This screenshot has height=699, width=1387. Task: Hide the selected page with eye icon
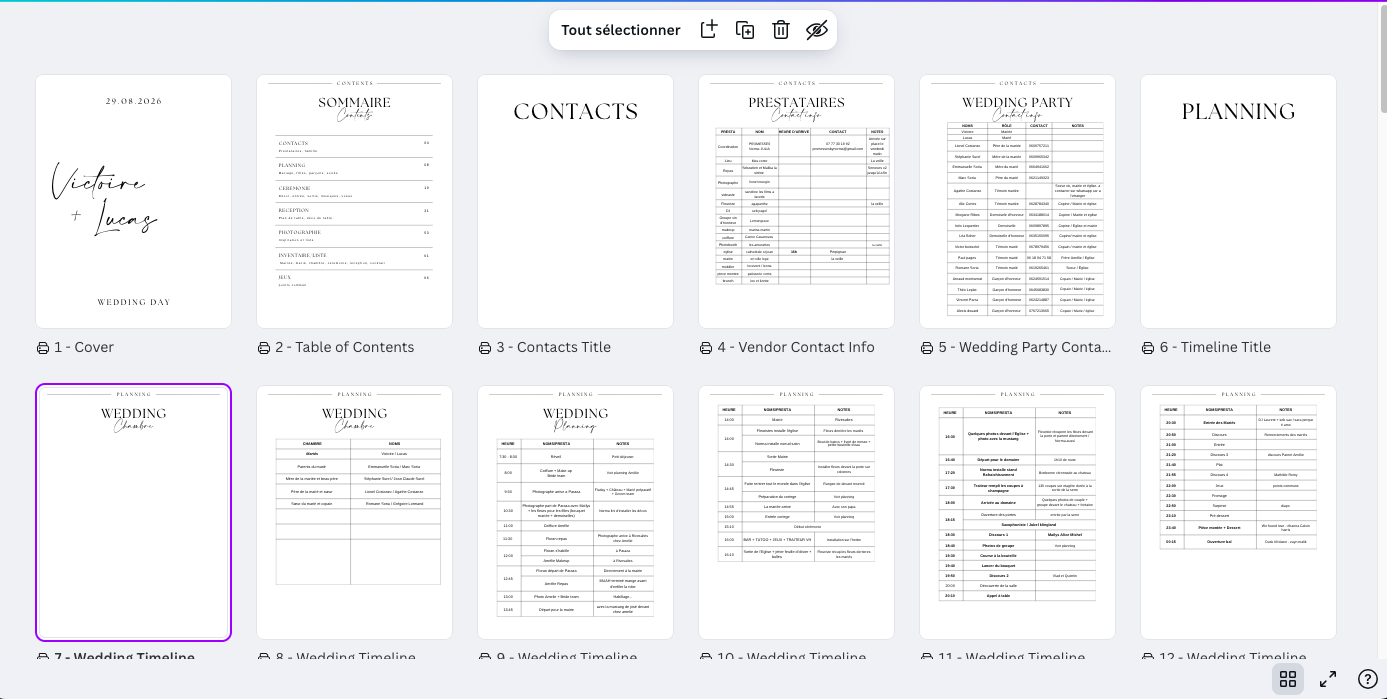[817, 30]
